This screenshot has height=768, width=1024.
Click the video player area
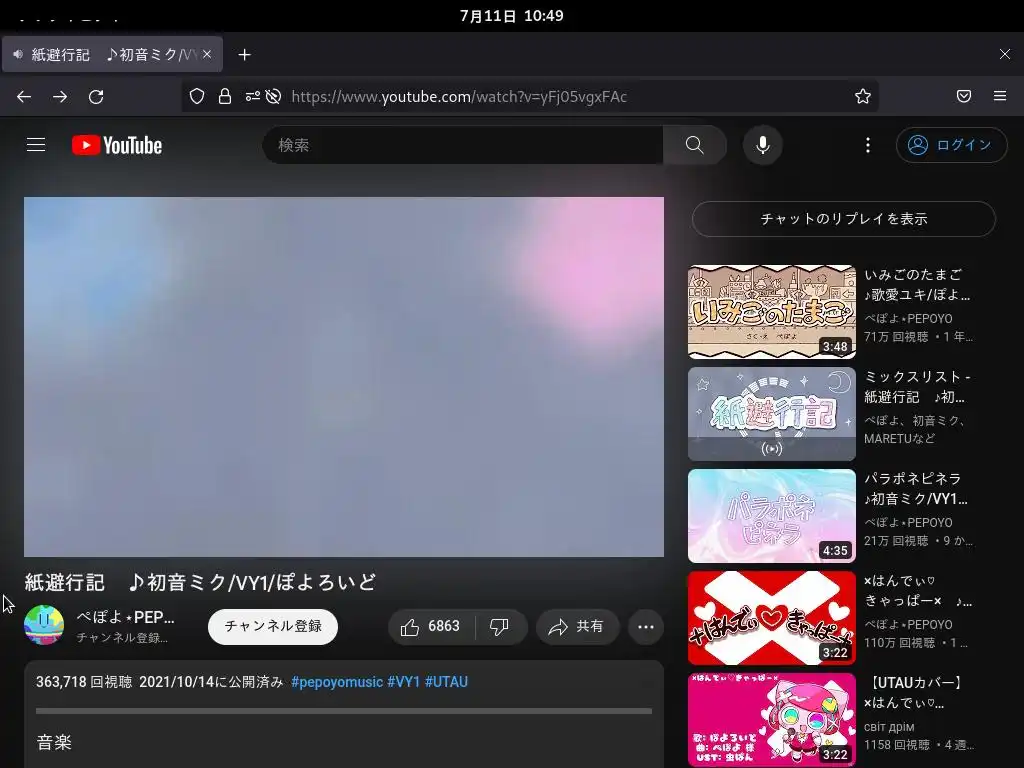click(344, 377)
